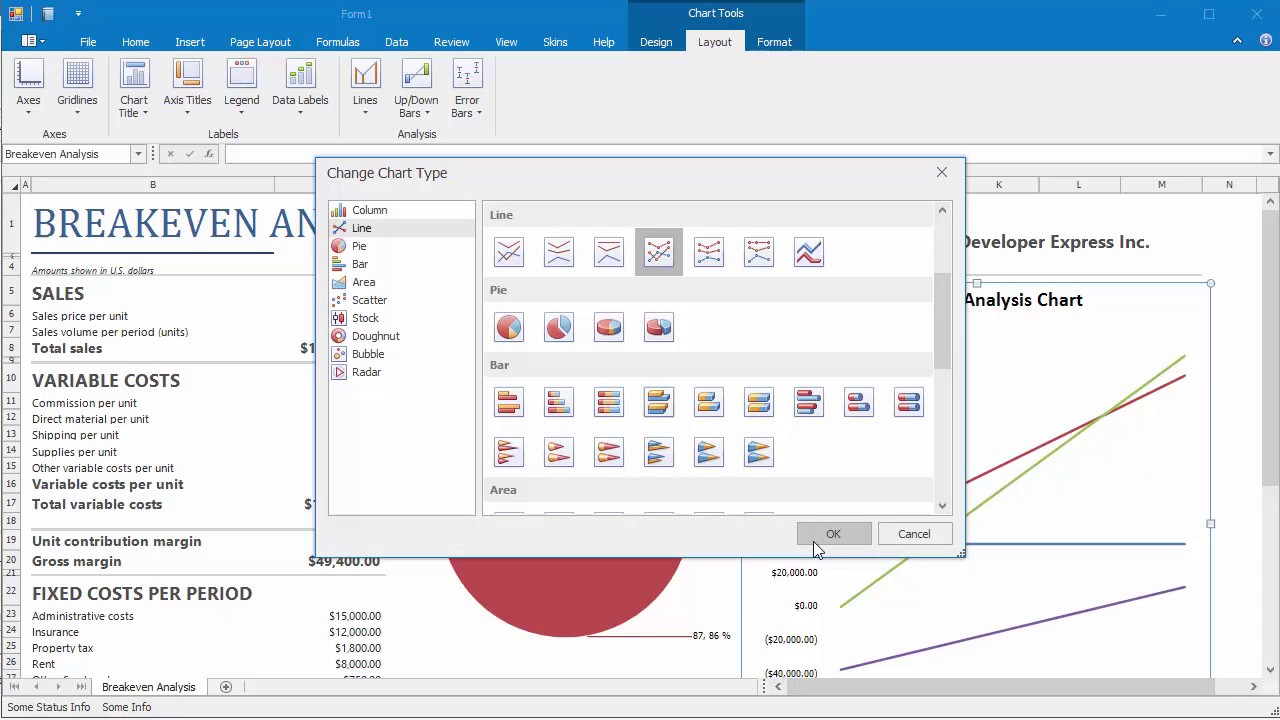Choose the flat Stacked Bar thumbnail
Screen dimensions: 1280x720
pyautogui.click(x=559, y=402)
